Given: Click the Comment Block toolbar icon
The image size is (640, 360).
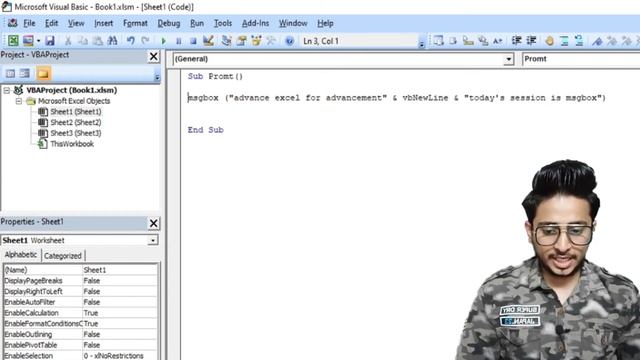Looking at the screenshot, I should 564,40.
